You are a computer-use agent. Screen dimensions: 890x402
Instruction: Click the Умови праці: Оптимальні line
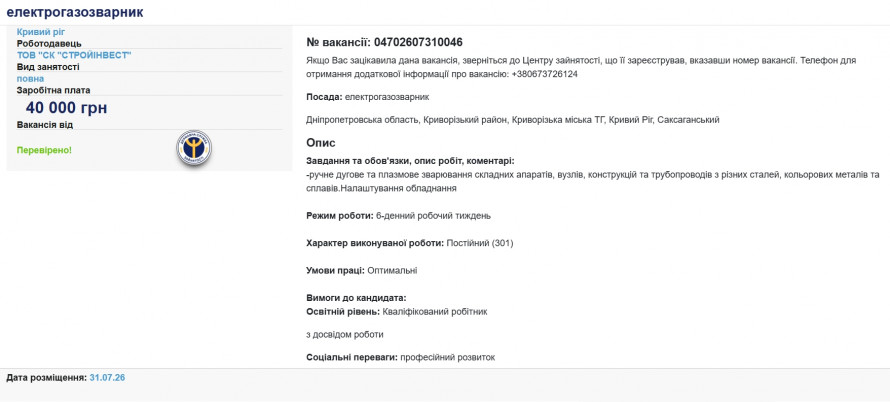pyautogui.click(x=362, y=270)
